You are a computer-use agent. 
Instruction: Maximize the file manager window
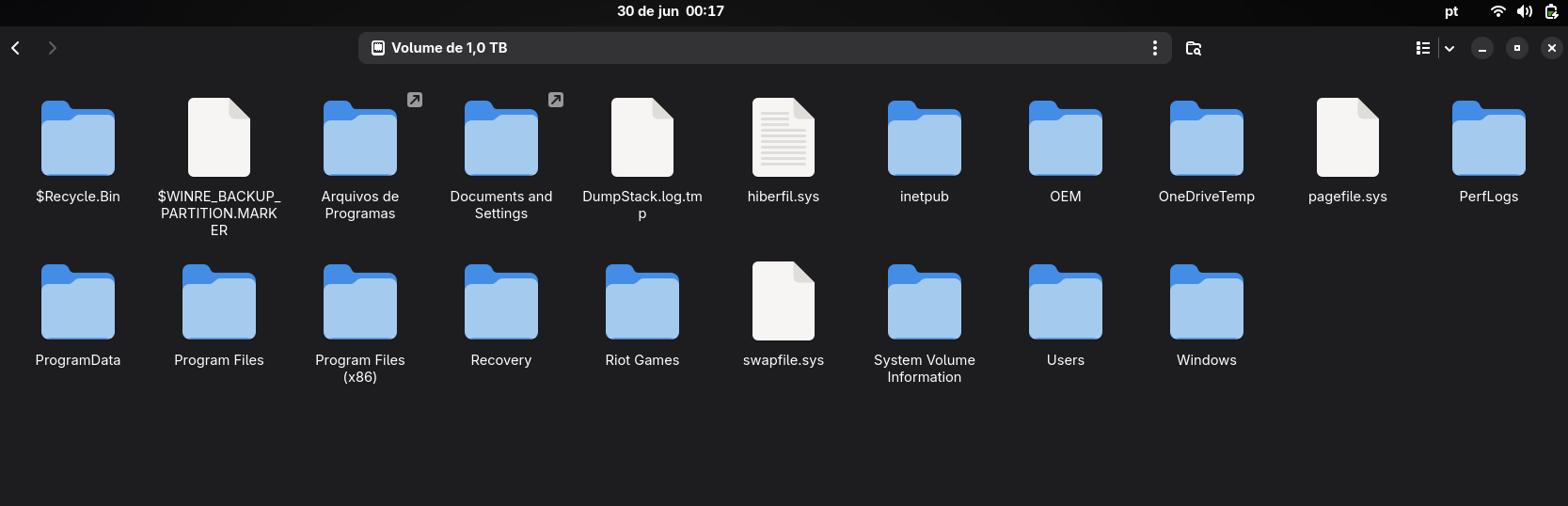(x=1517, y=48)
